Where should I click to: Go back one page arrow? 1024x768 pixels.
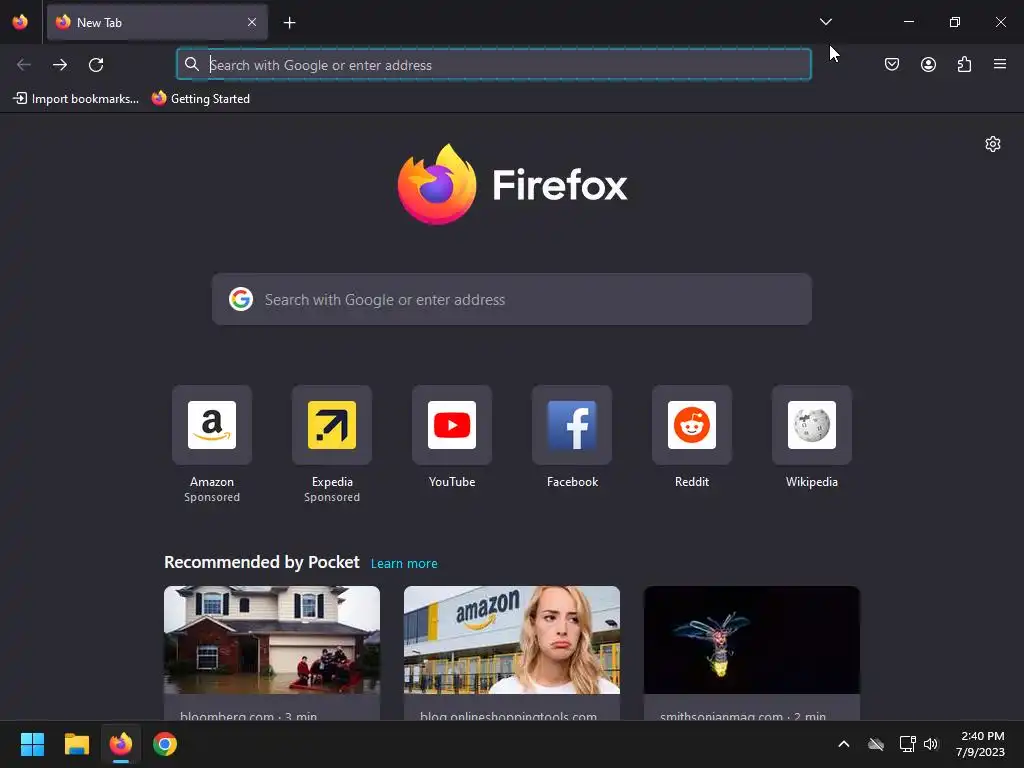(24, 65)
